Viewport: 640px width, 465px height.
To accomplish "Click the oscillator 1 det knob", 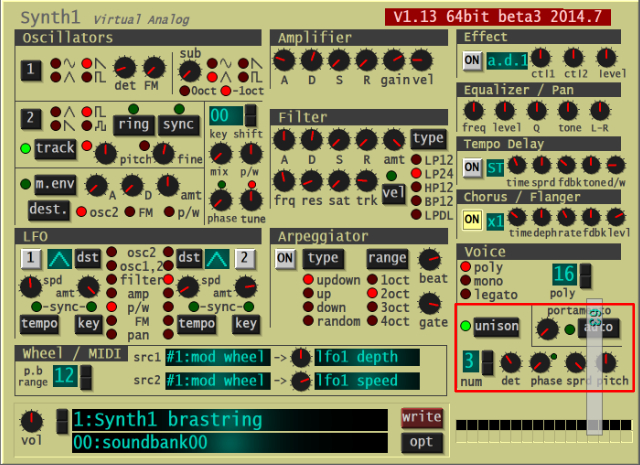I will tap(124, 68).
